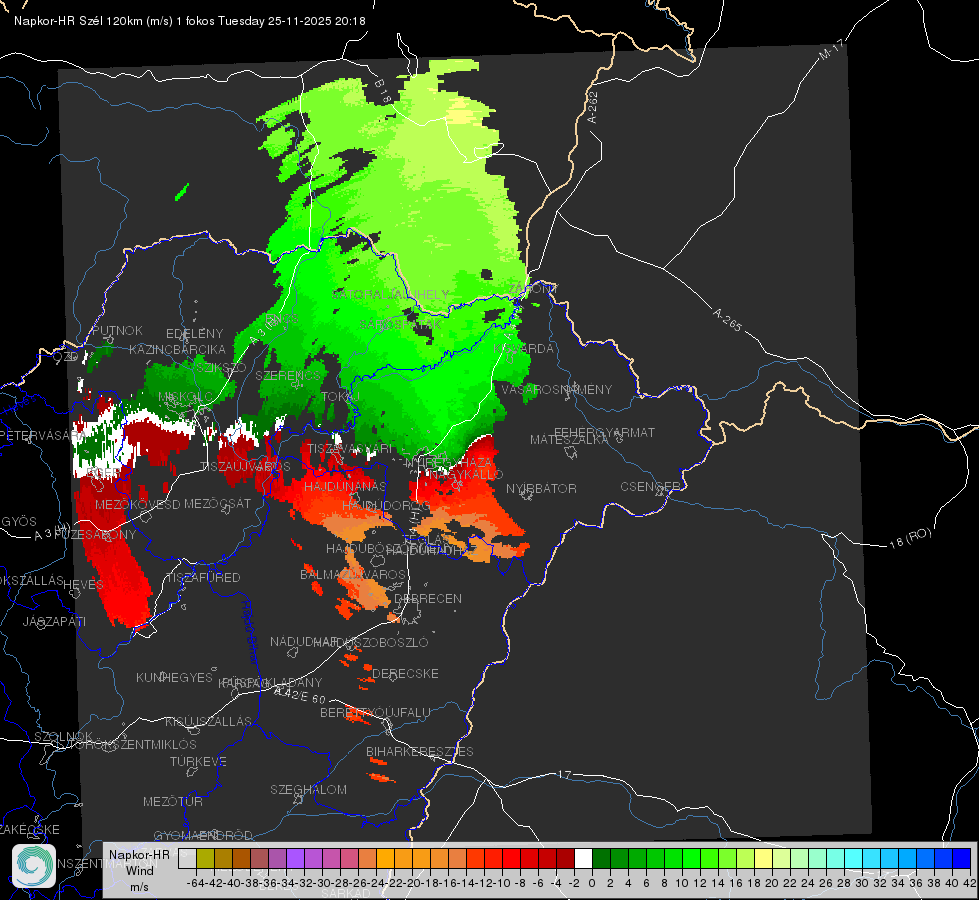Select the BALMAZUJVAROS label

coord(353,575)
